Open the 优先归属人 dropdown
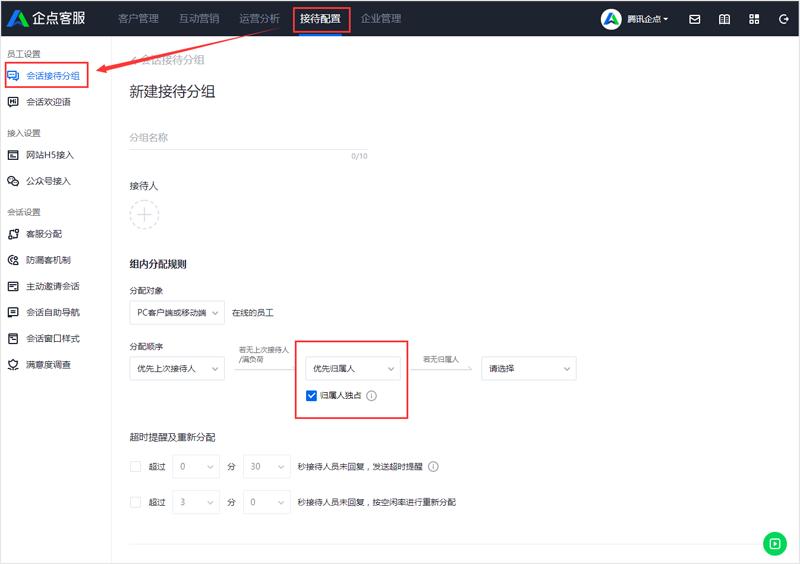Viewport: 800px width, 564px height. [353, 369]
